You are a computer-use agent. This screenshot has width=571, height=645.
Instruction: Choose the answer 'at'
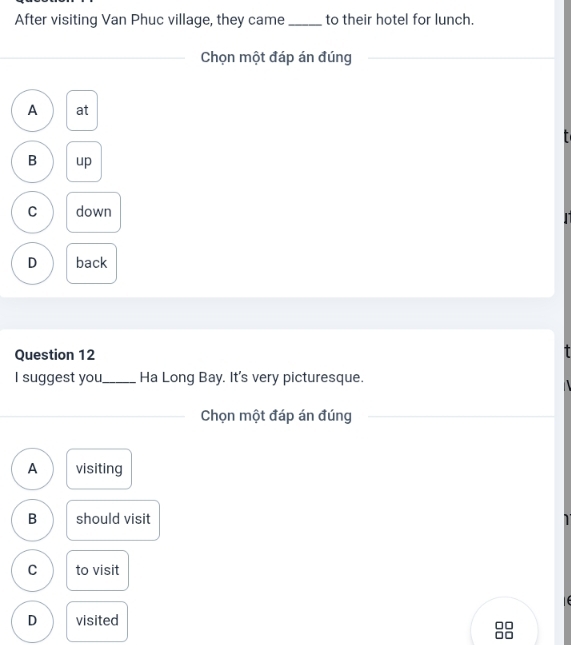pyautogui.click(x=82, y=110)
